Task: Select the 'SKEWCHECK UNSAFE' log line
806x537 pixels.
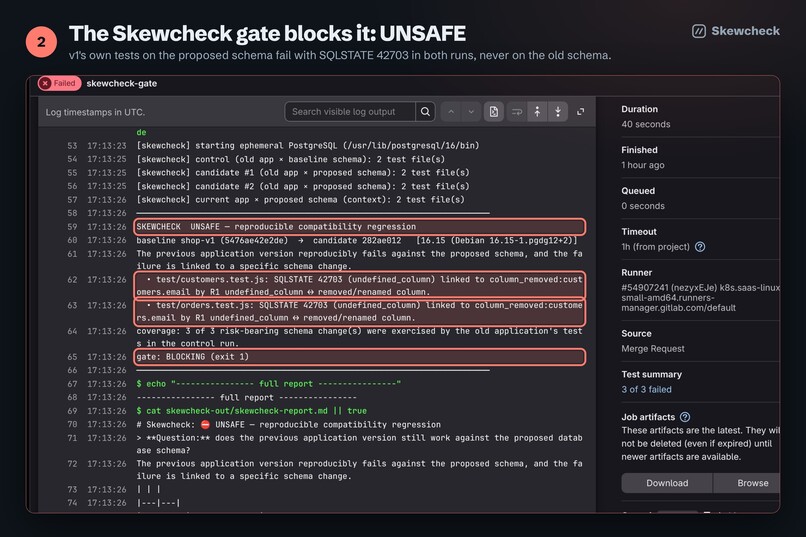Action: 359,227
